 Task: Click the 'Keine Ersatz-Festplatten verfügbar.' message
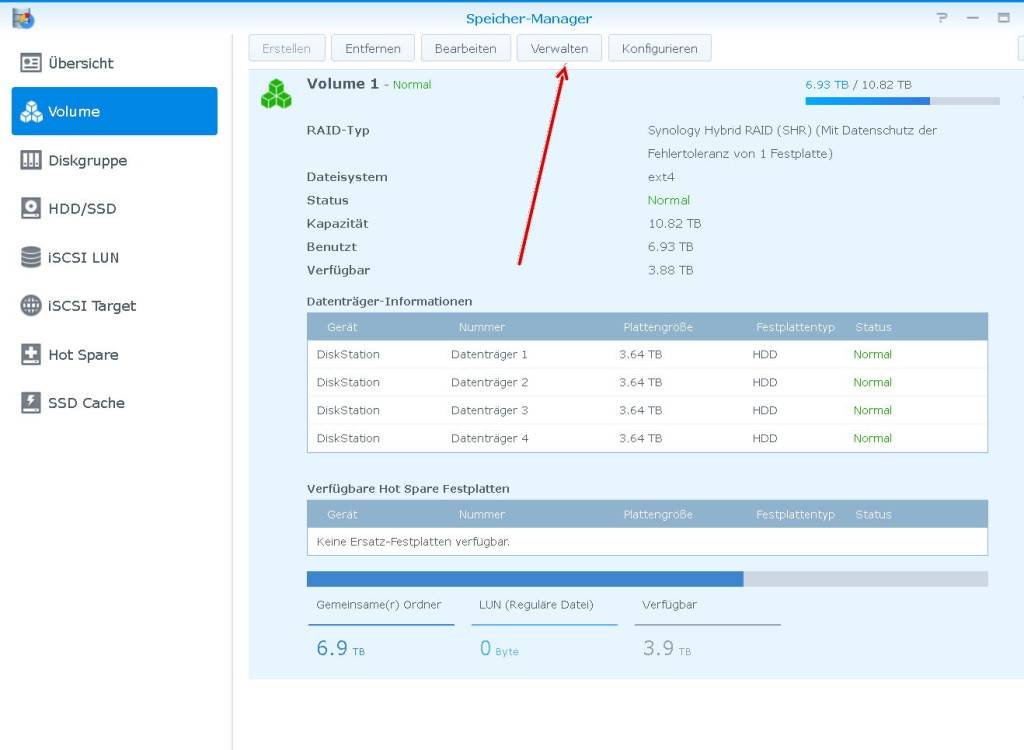coord(413,542)
